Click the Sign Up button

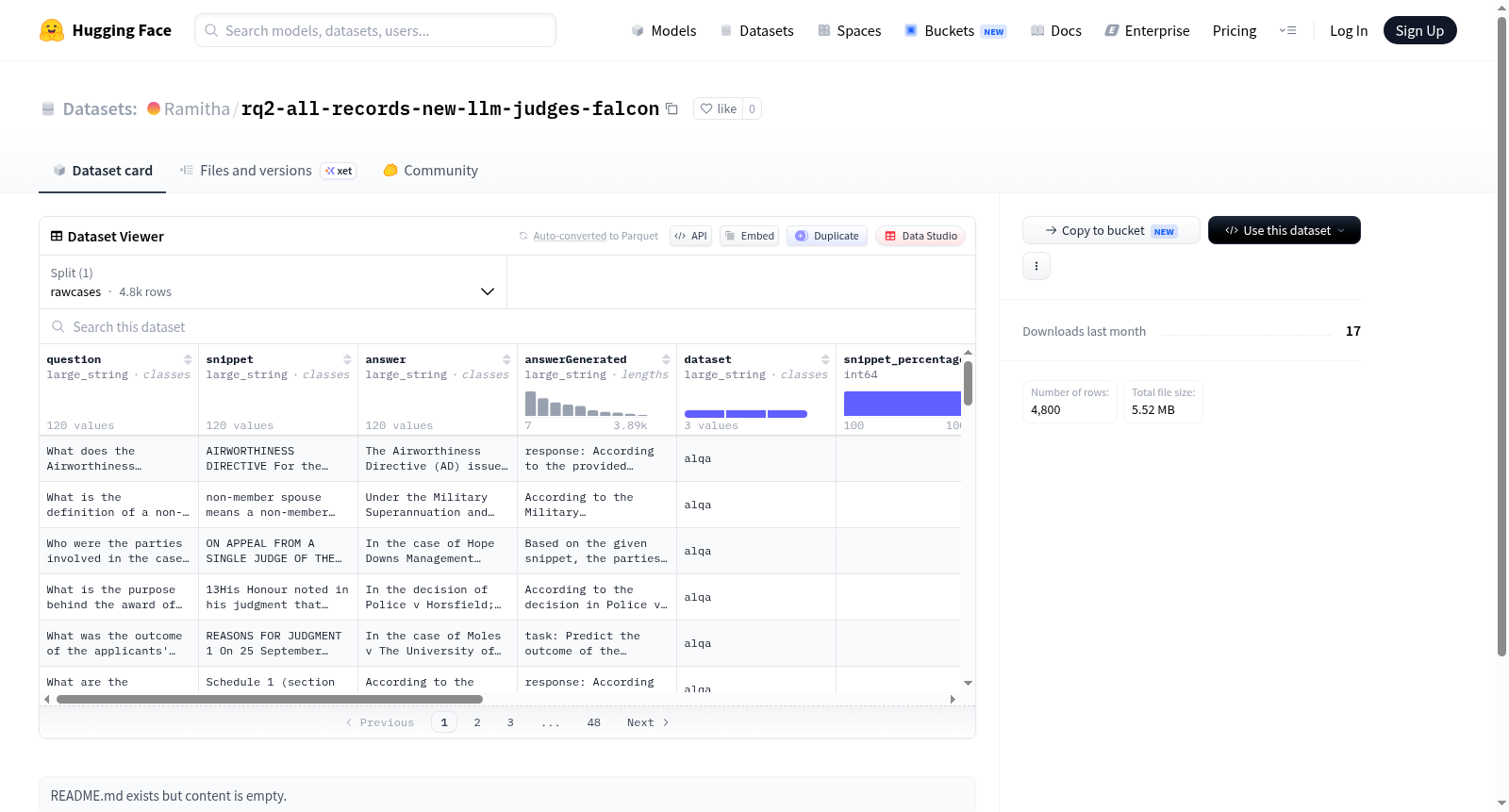click(x=1419, y=30)
